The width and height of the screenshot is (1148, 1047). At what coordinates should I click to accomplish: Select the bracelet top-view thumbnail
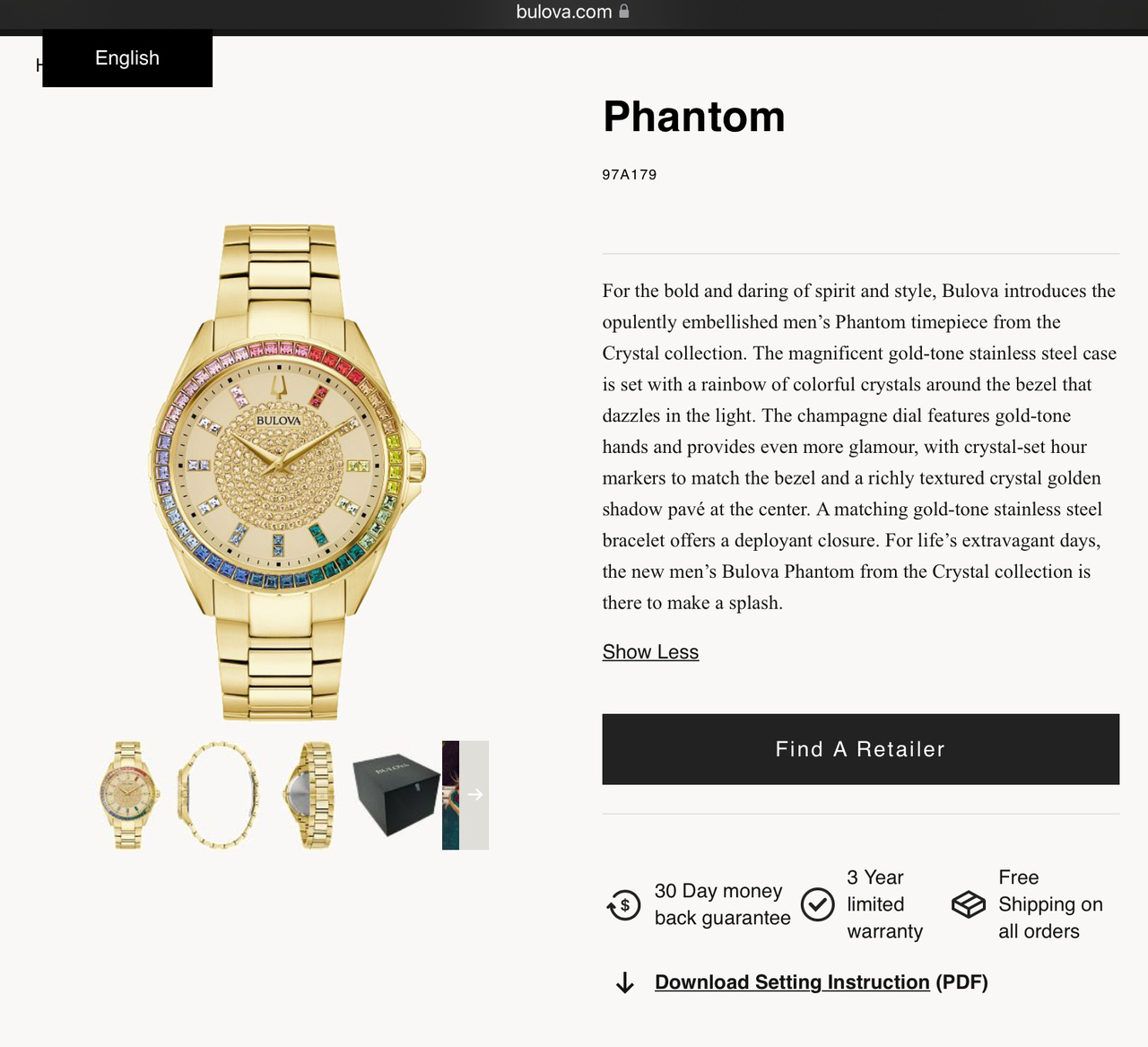pyautogui.click(x=218, y=795)
